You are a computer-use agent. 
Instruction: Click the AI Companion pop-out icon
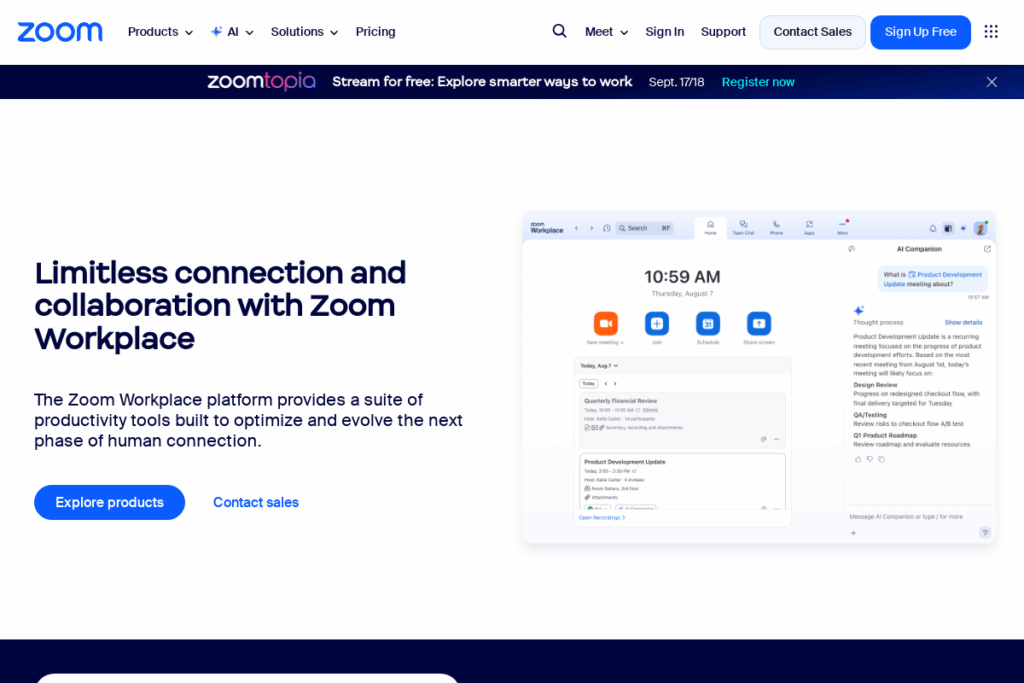pos(987,249)
